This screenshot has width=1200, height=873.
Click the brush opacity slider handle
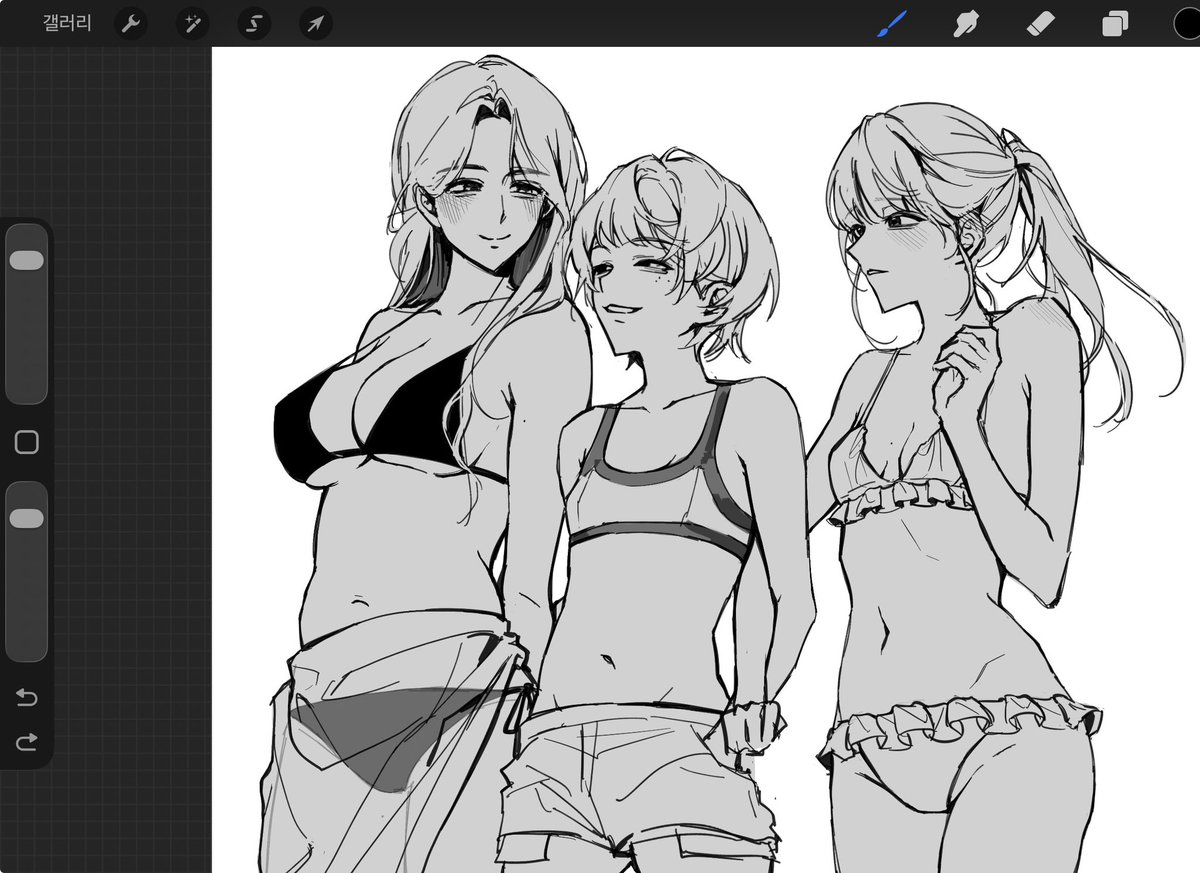[x=26, y=518]
